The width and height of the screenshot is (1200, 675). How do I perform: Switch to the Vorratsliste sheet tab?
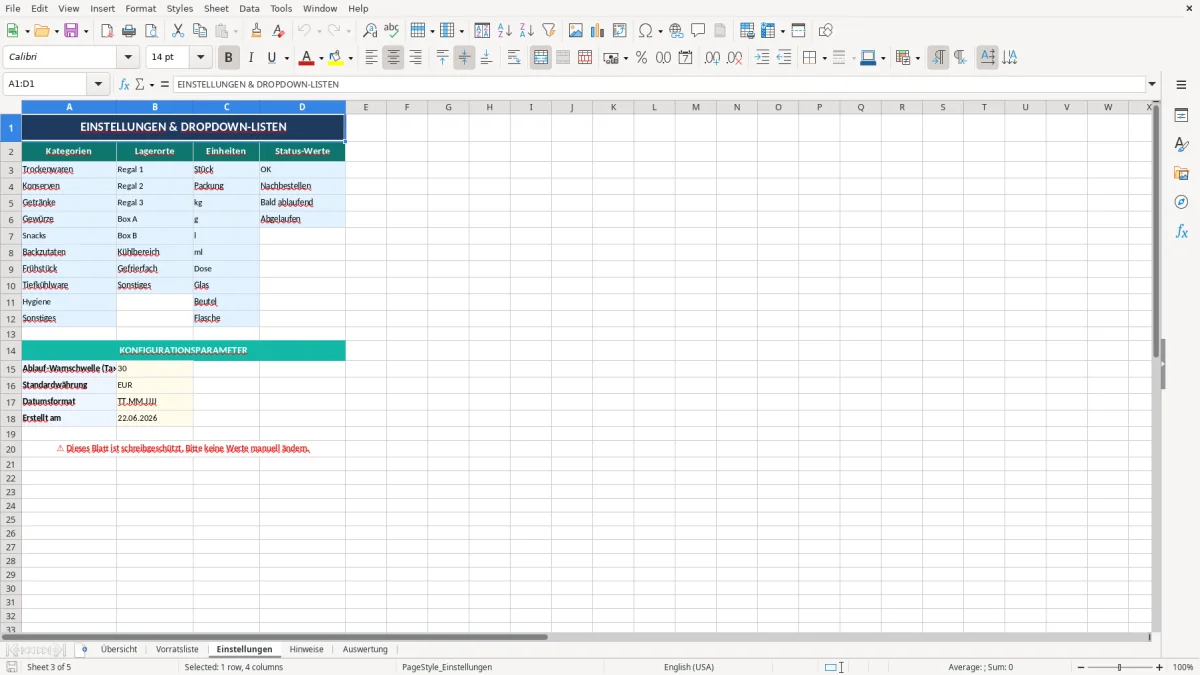(177, 649)
